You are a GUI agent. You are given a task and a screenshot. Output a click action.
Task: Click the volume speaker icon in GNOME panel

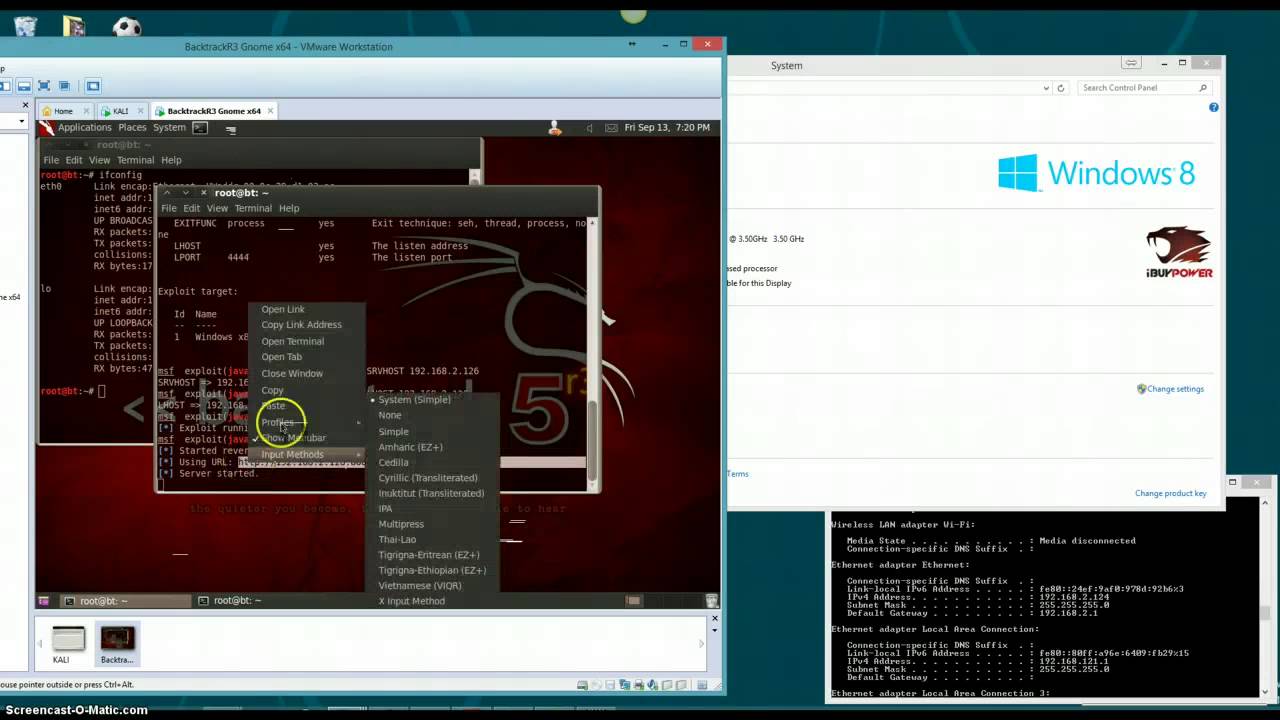[589, 128]
